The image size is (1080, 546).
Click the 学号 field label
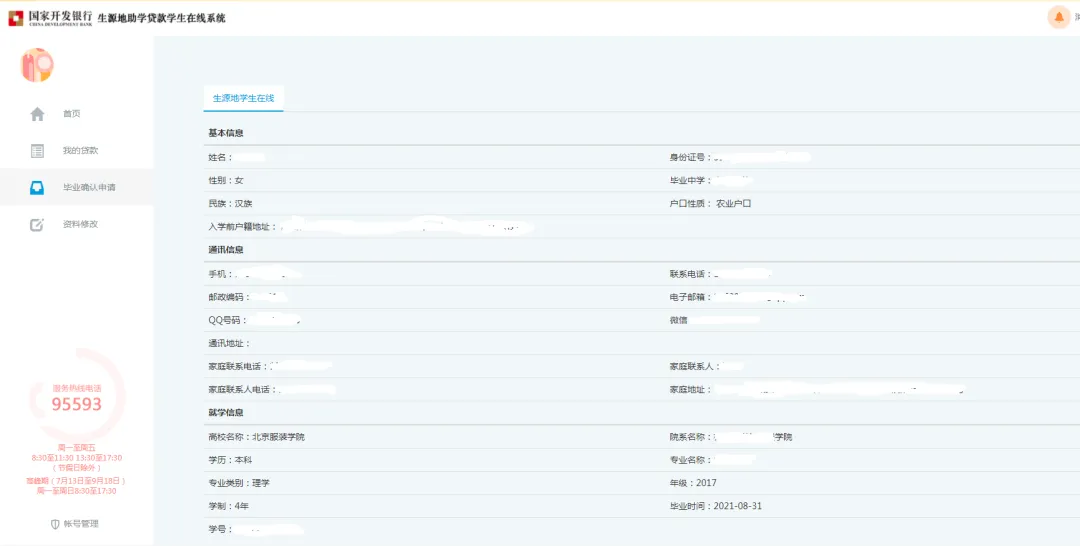coord(220,530)
